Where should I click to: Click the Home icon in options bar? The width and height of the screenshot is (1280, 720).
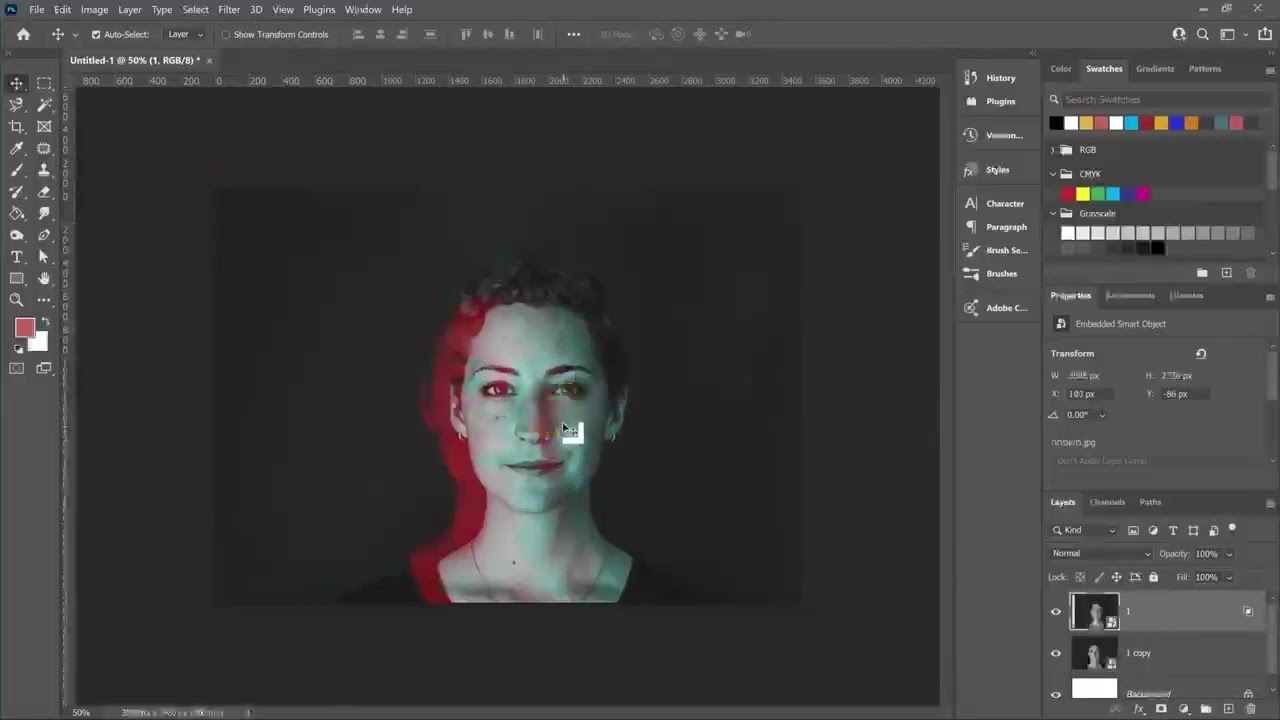pyautogui.click(x=23, y=34)
